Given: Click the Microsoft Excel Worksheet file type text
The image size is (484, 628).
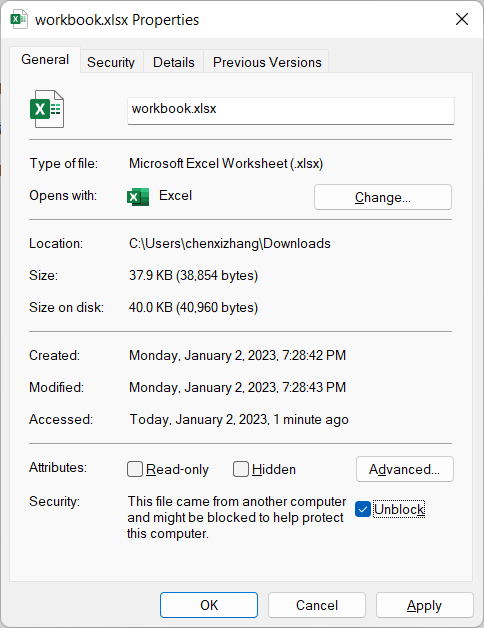Looking at the screenshot, I should point(226,163).
